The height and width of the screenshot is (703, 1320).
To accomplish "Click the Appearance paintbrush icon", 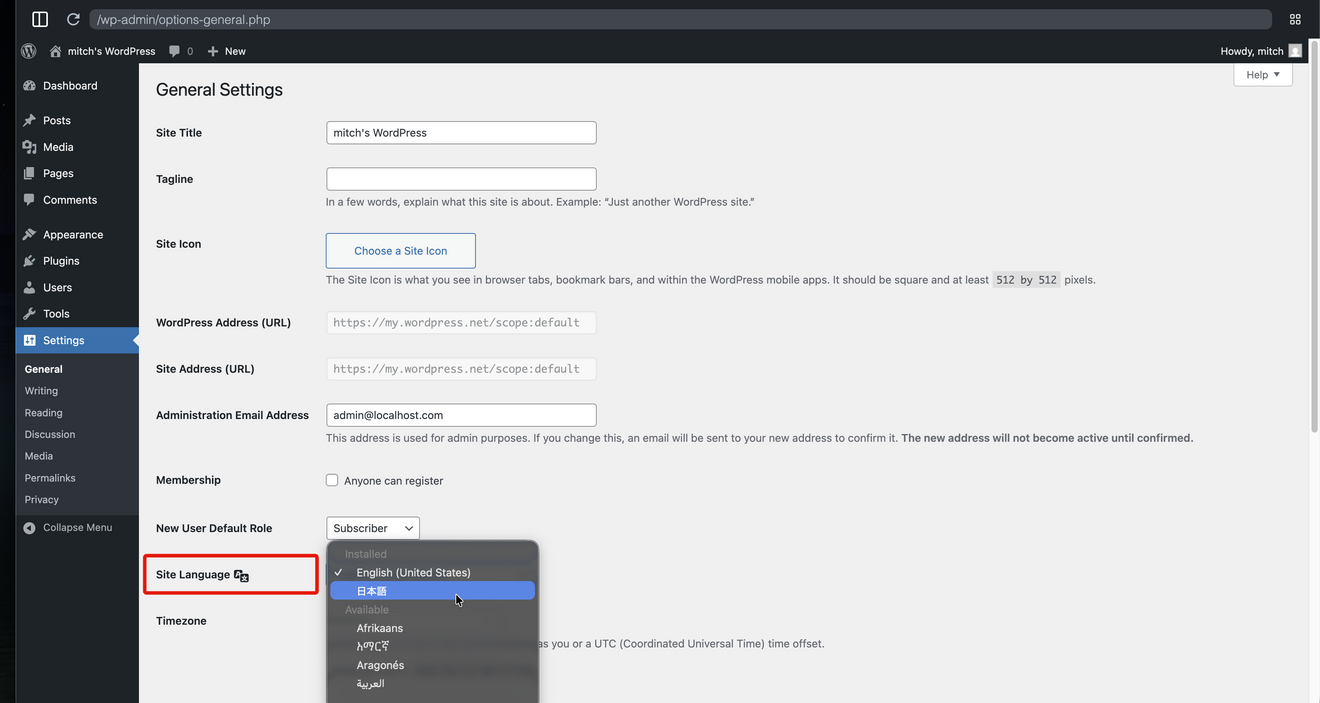I will (29, 234).
